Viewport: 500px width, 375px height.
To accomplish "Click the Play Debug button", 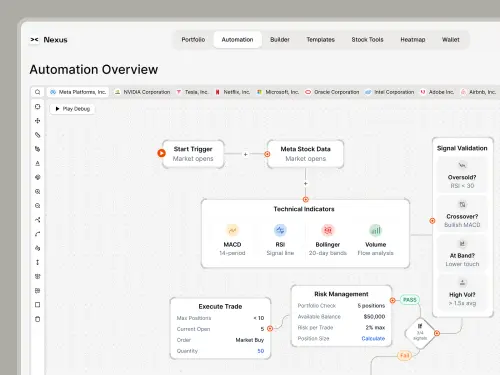I will coord(72,109).
